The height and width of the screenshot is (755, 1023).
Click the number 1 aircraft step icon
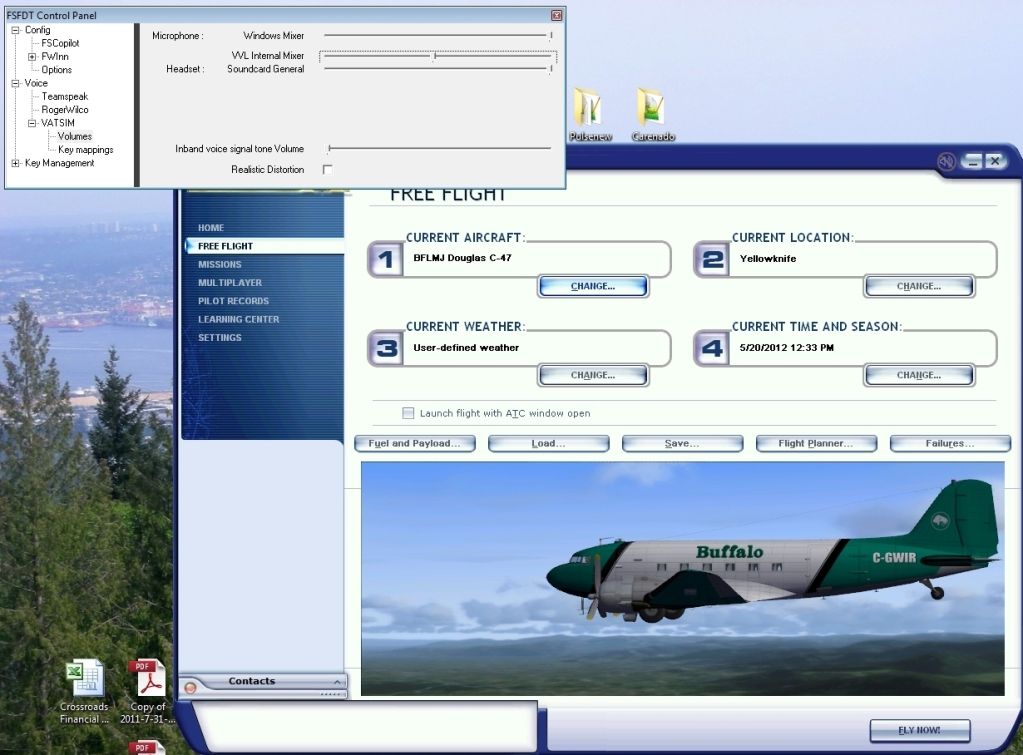pos(386,260)
